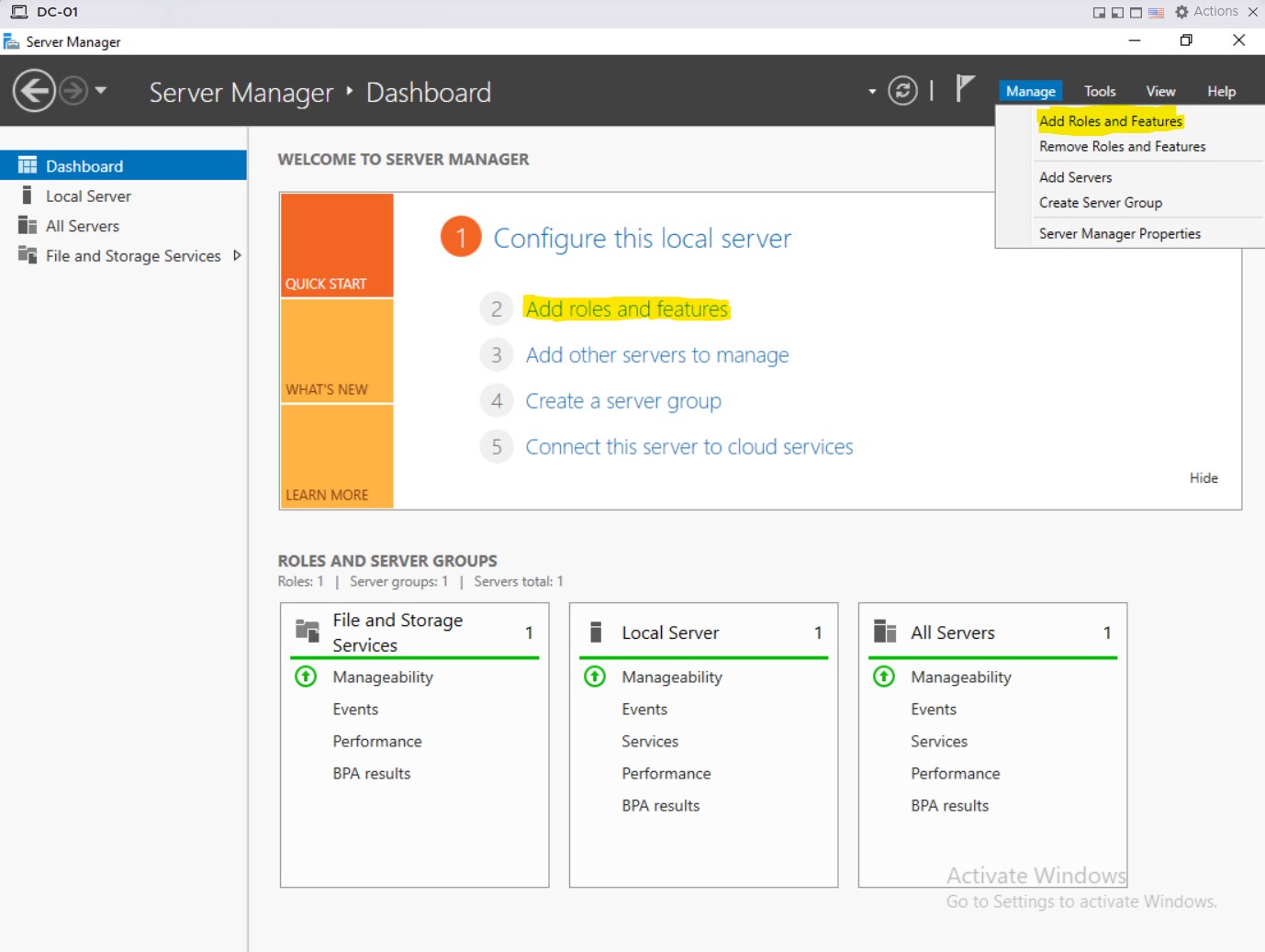
Task: Click the Actions gear icon in title bar
Action: [1181, 12]
